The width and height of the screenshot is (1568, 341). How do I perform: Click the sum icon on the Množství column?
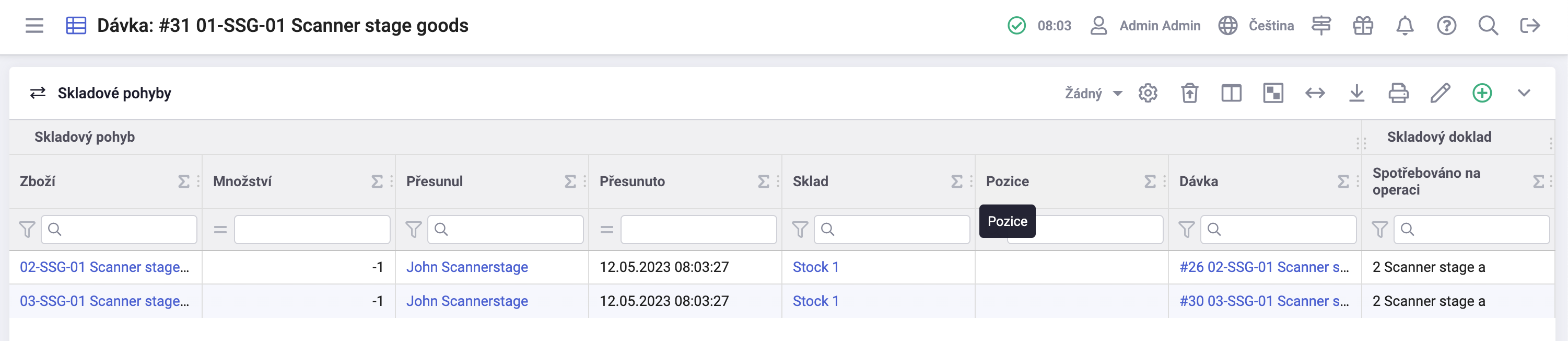point(376,180)
